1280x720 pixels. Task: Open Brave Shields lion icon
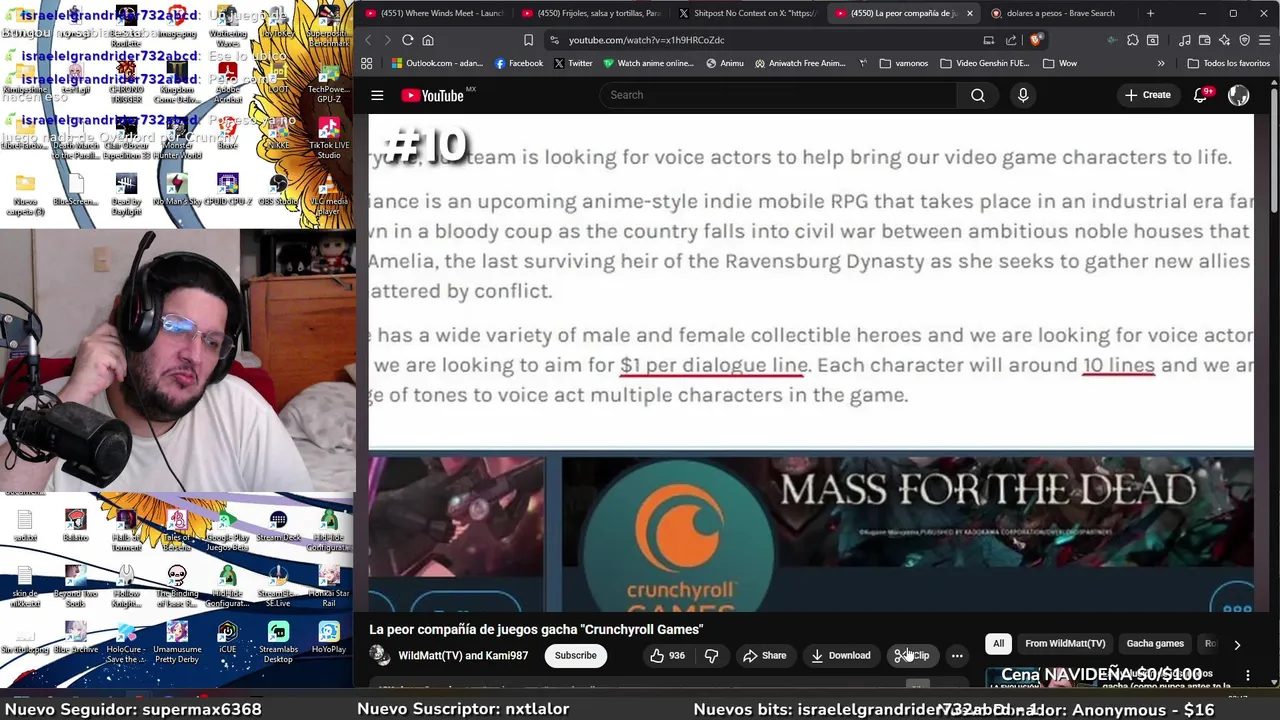pos(1036,40)
